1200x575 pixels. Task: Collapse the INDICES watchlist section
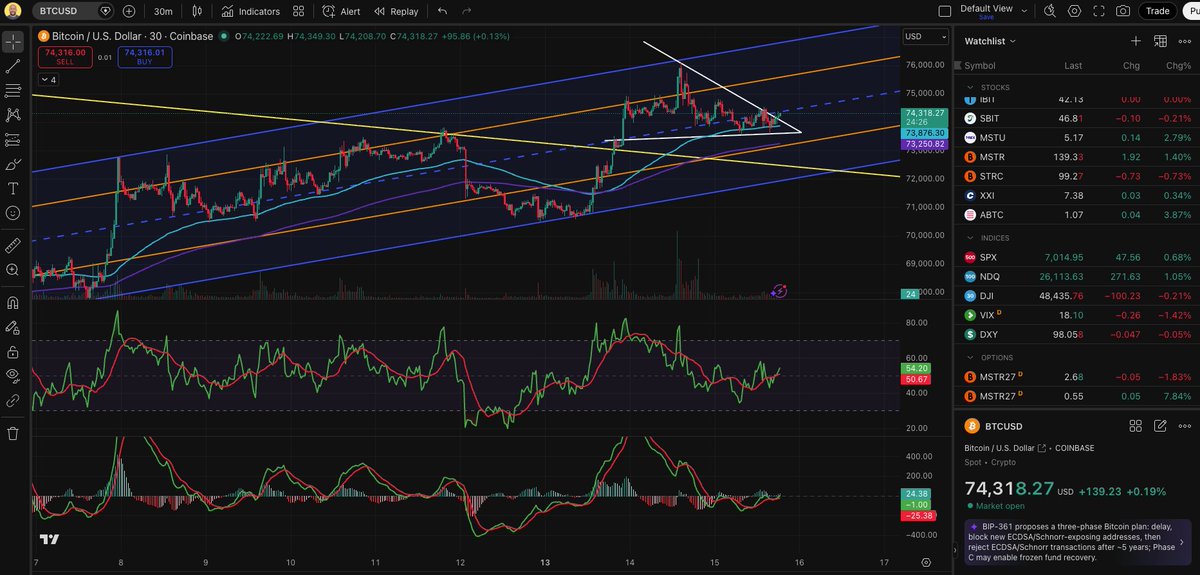[x=969, y=238]
